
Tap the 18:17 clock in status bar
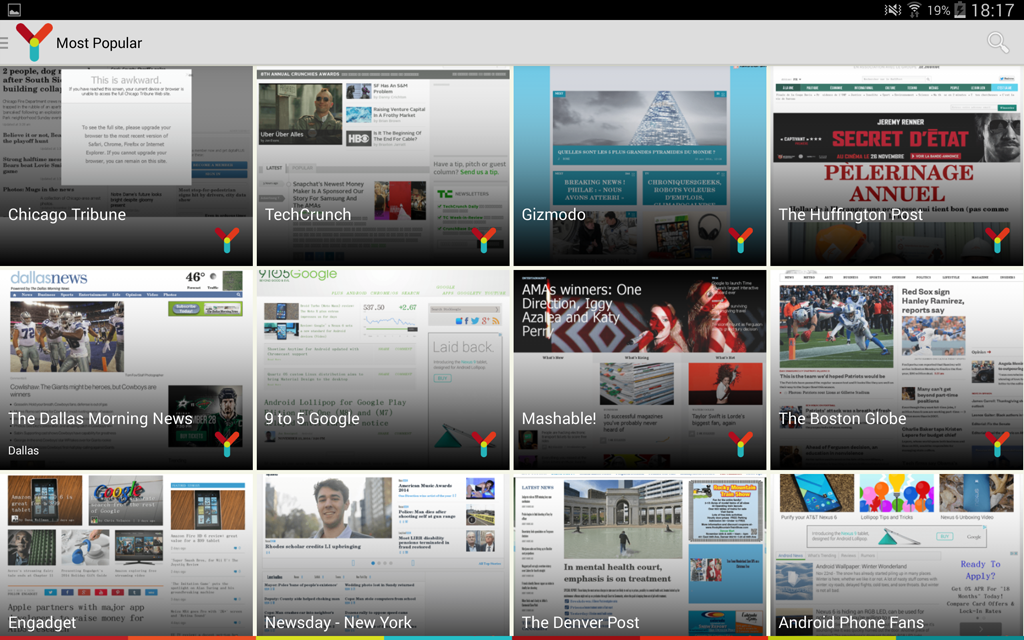pyautogui.click(x=993, y=10)
